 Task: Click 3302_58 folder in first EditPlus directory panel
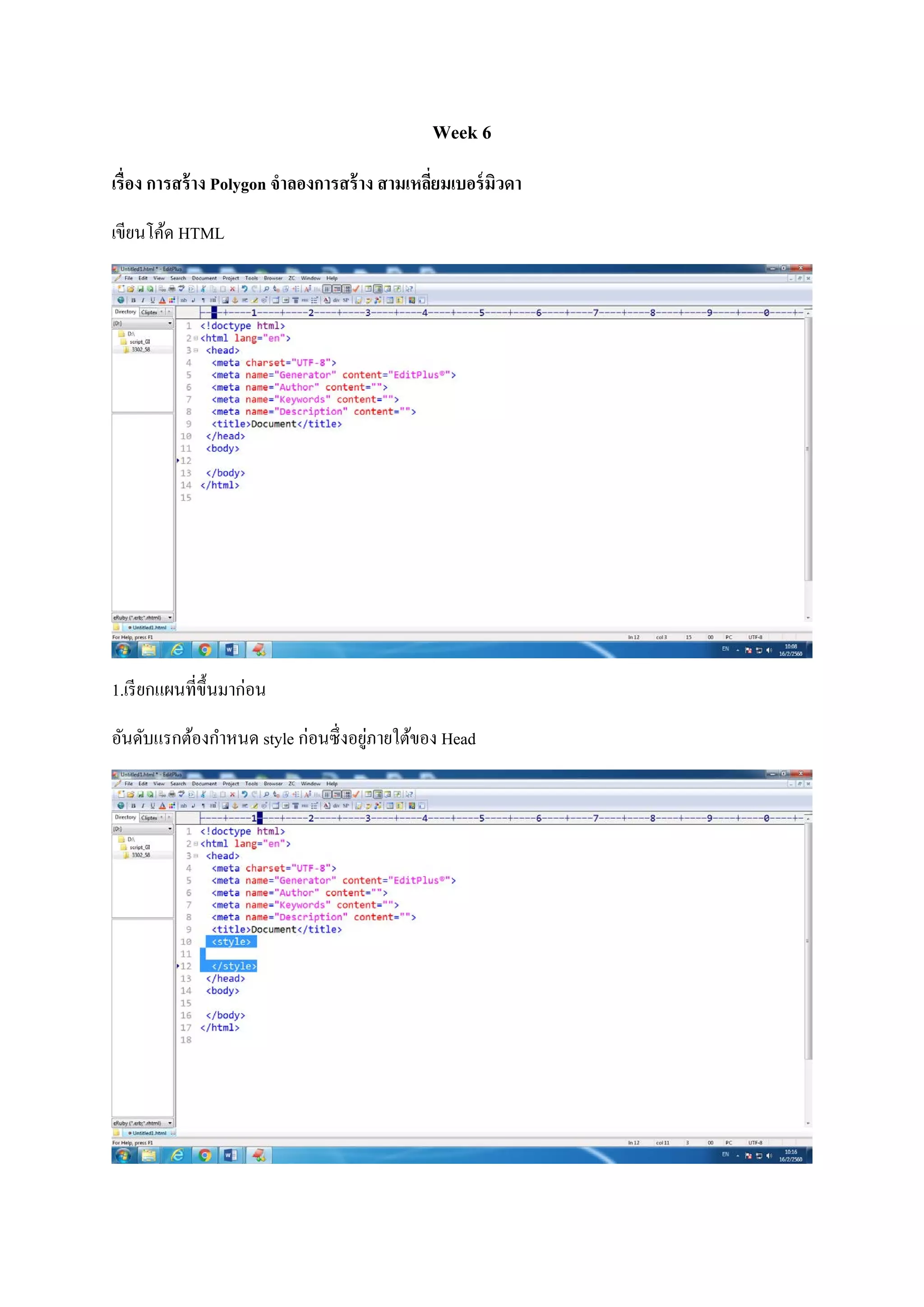(x=140, y=349)
